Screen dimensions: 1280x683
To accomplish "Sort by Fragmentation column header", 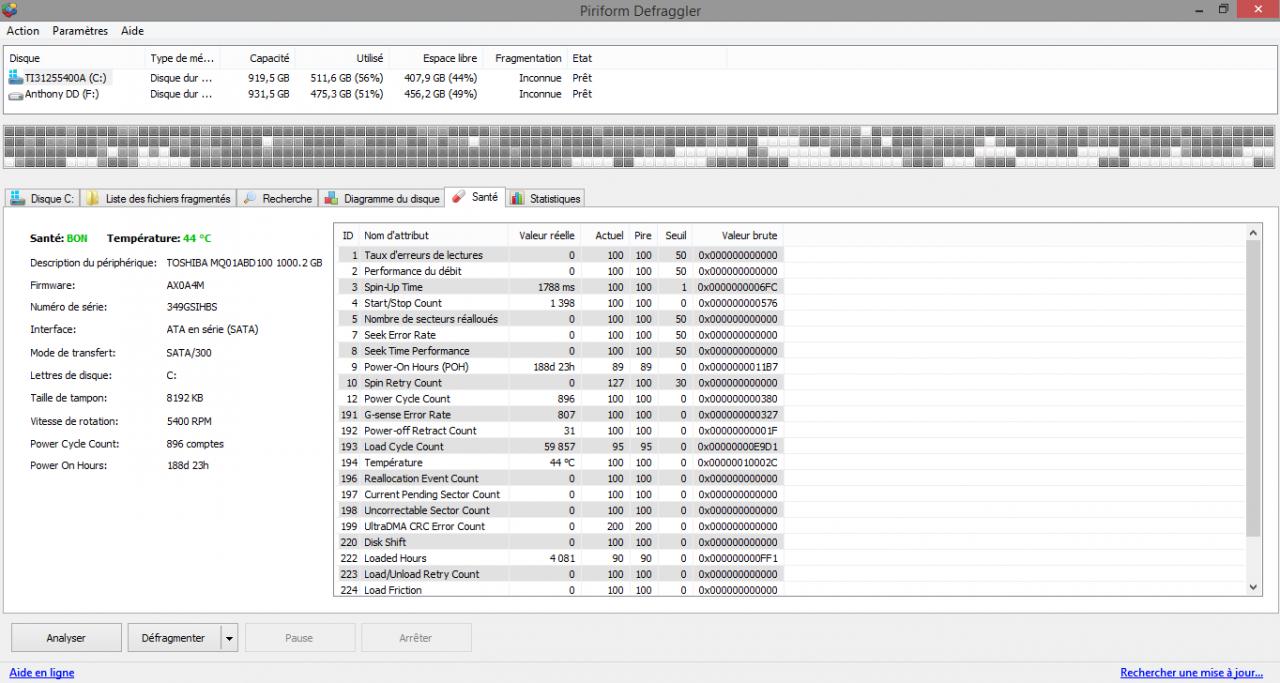I will (x=527, y=58).
